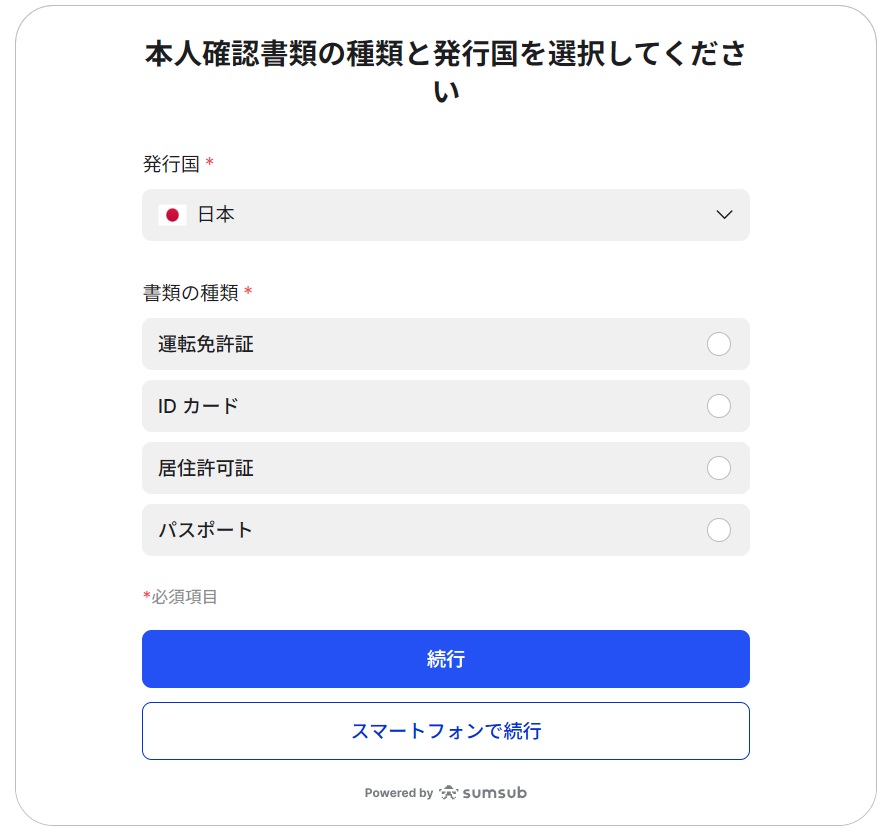Pick the パスポート radio button
Viewport: 892px width, 838px height.
(x=718, y=530)
